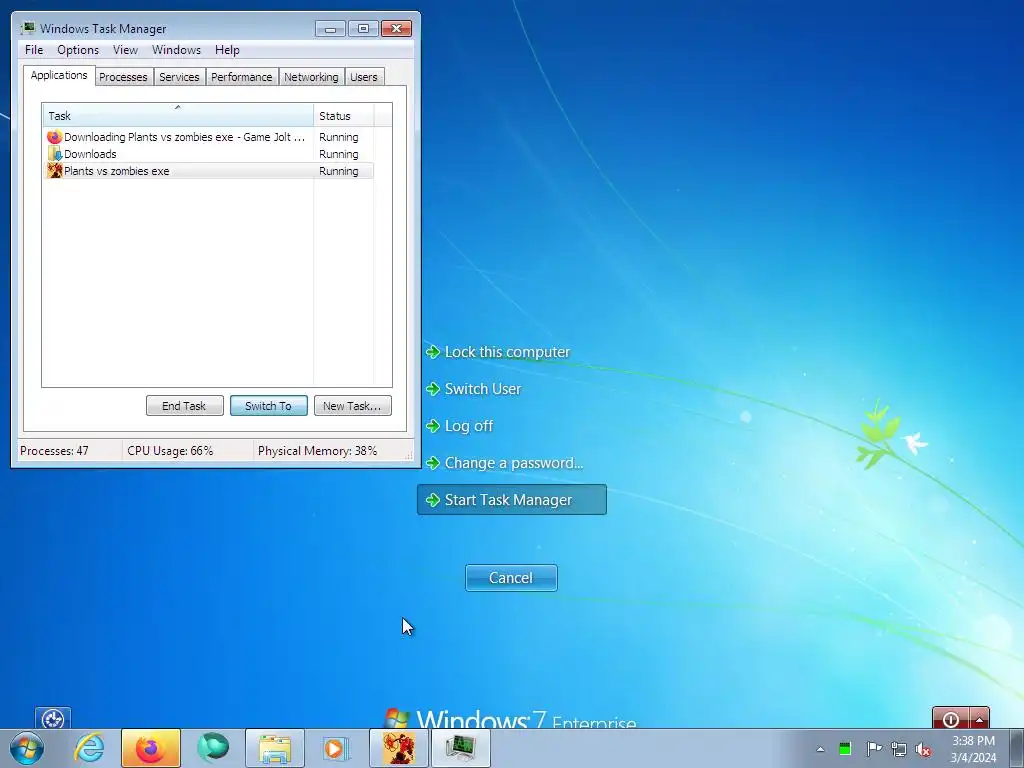This screenshot has width=1024, height=768.
Task: Open Ease of Access button
Action: pos(53,718)
